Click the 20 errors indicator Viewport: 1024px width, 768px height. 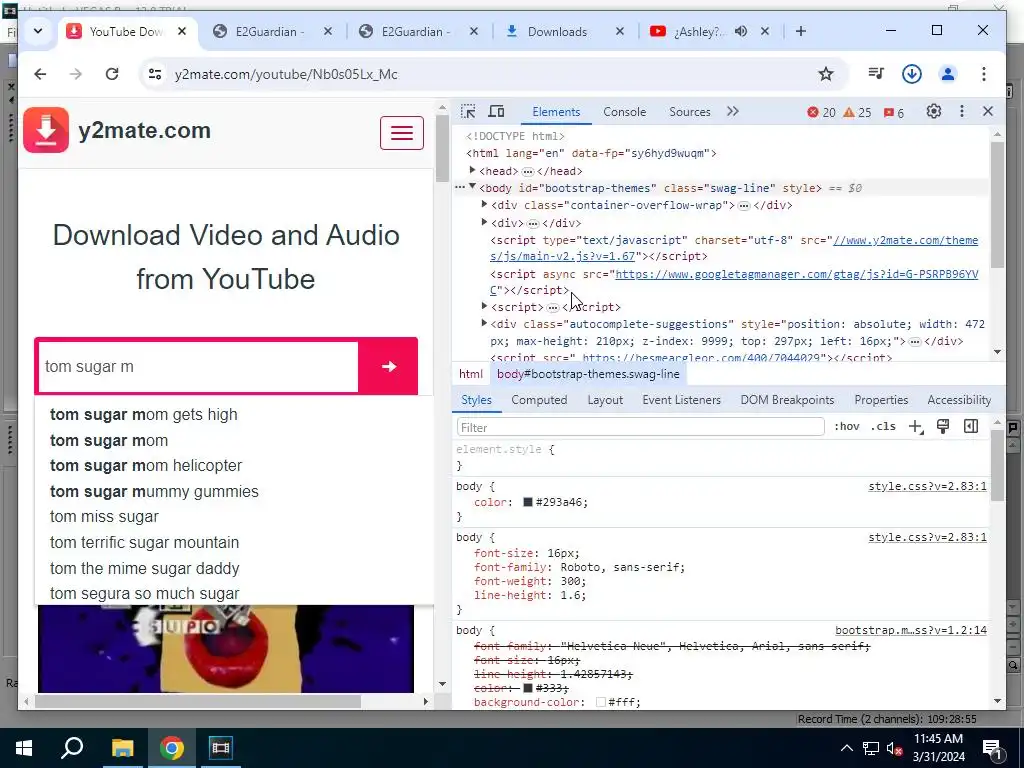pyautogui.click(x=821, y=112)
